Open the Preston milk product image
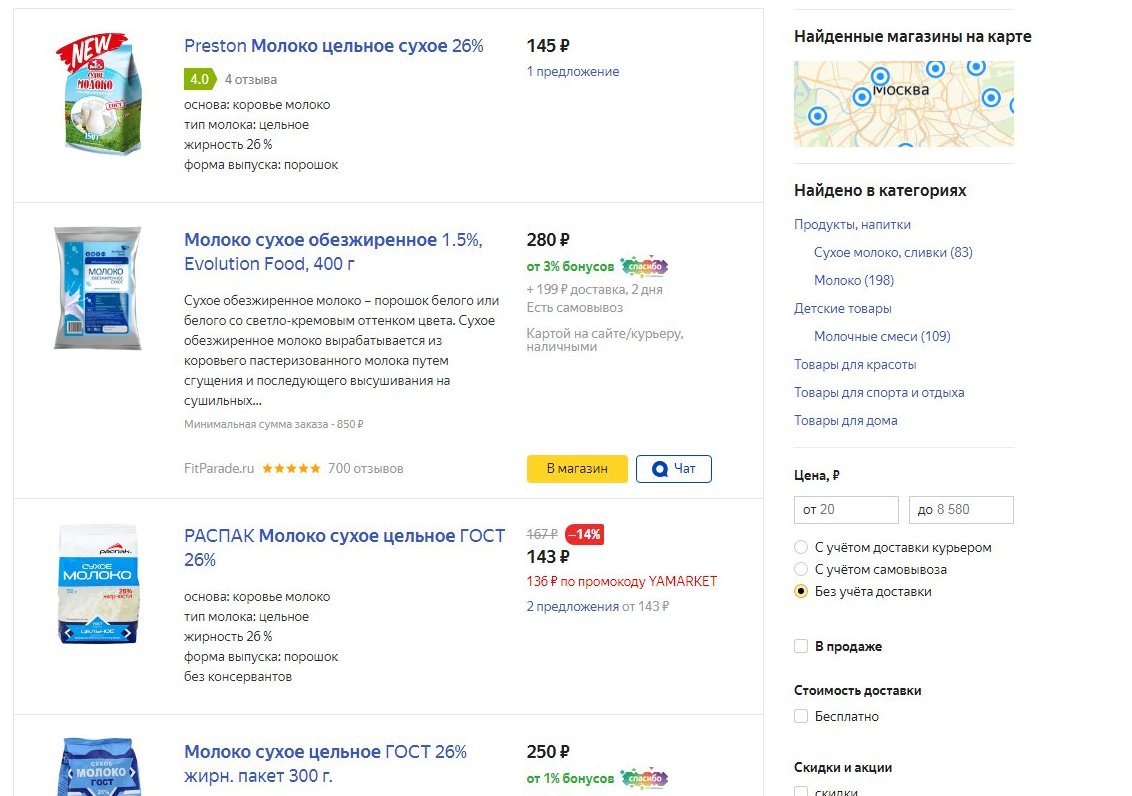This screenshot has width=1132, height=796. [x=99, y=94]
